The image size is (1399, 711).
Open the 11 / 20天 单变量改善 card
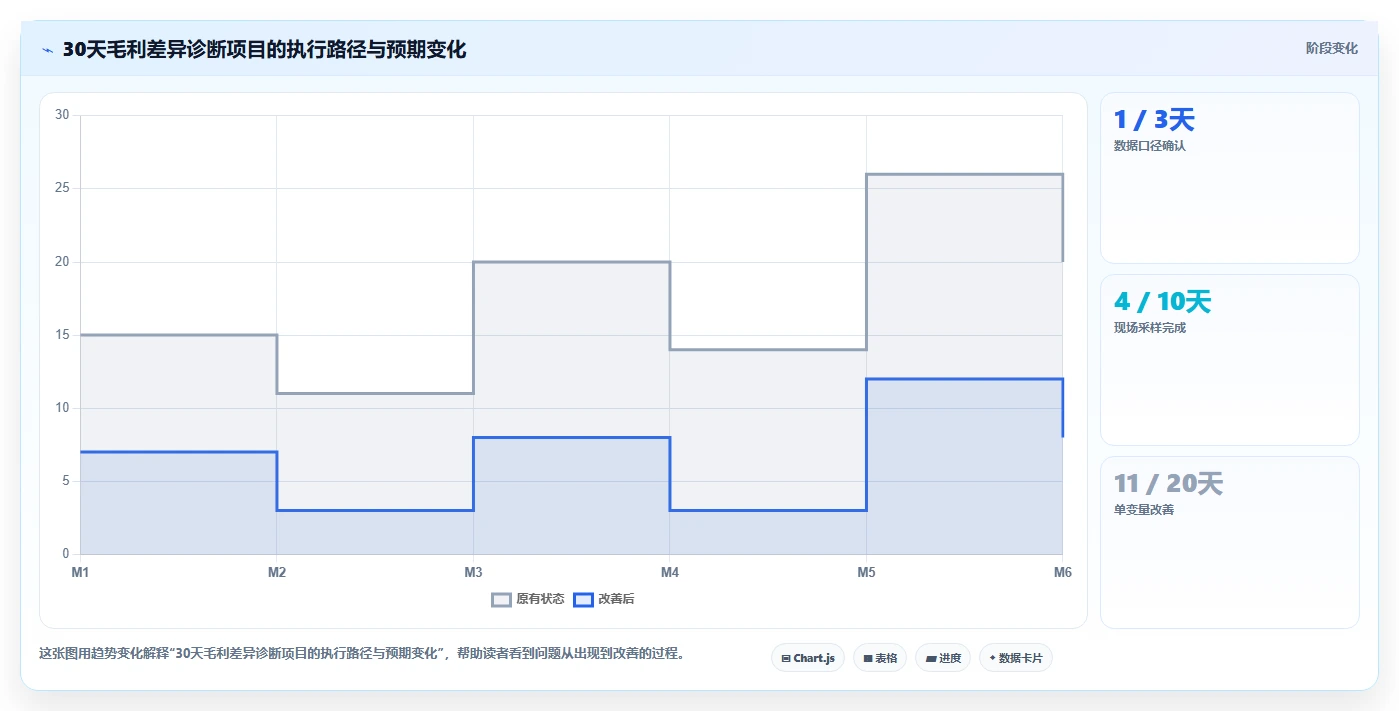[x=1230, y=542]
